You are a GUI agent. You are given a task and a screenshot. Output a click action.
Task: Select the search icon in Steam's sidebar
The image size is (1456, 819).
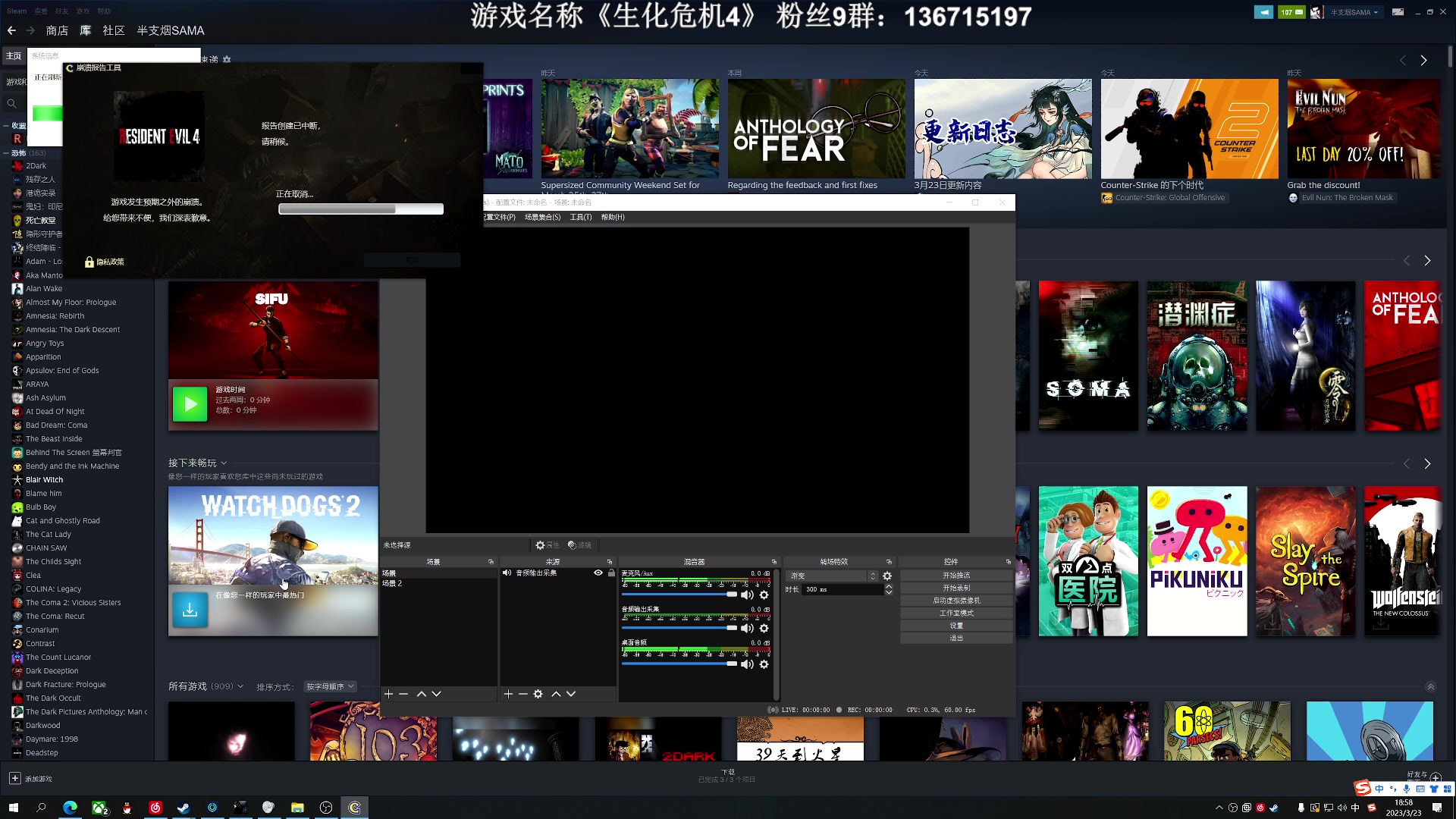(x=11, y=102)
